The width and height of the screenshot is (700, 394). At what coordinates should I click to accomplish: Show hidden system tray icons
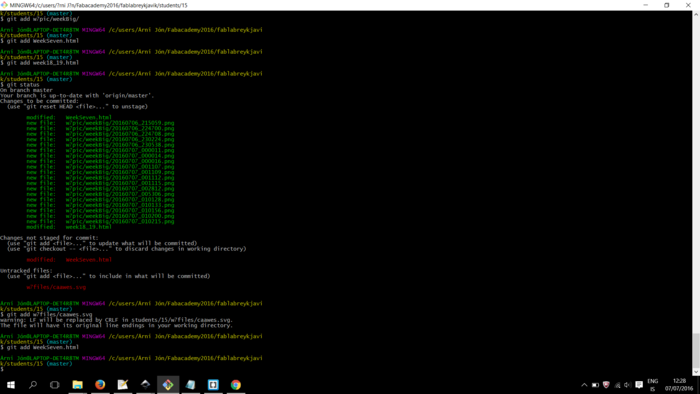tap(584, 385)
